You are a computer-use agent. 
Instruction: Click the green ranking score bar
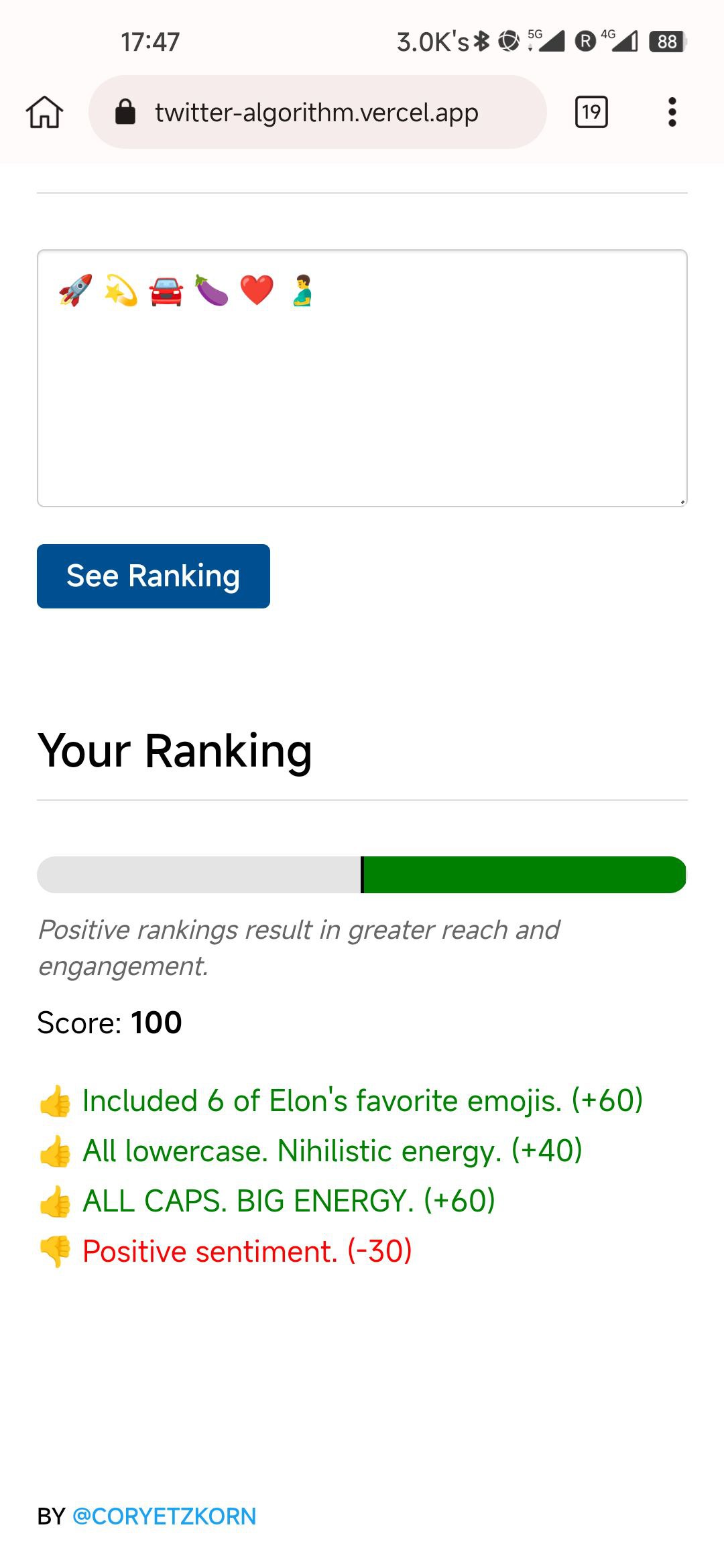point(524,874)
